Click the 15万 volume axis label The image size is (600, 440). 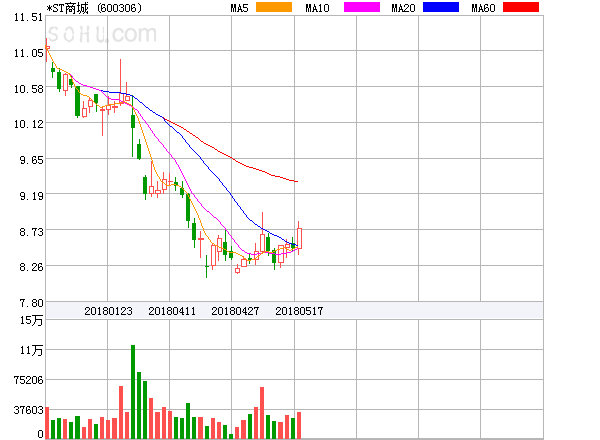tap(31, 320)
